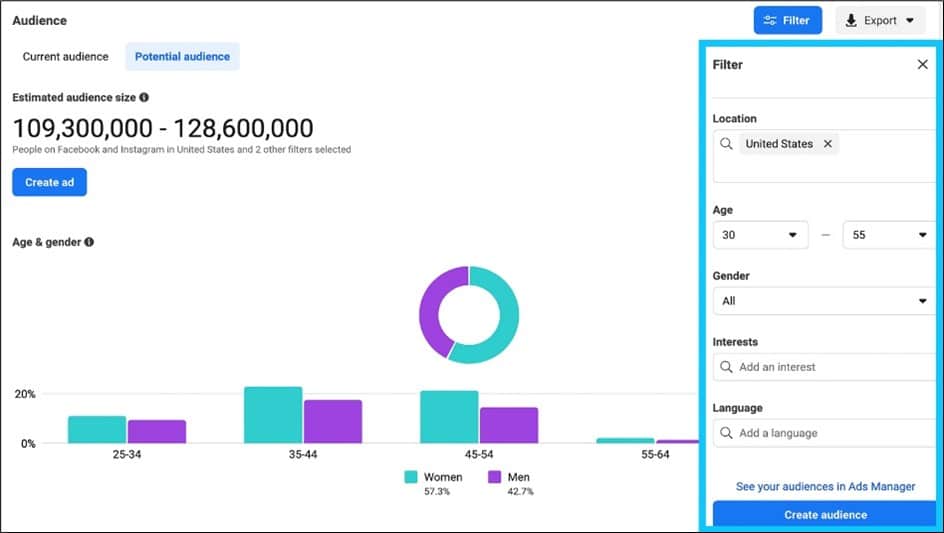
Task: Click the teal Women legend swatch
Action: point(411,478)
